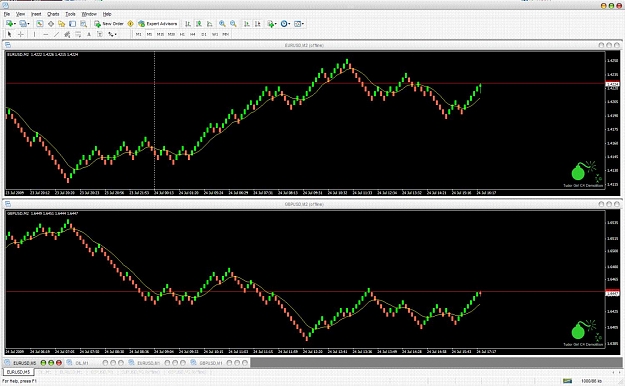Image resolution: width=625 pixels, height=386 pixels.
Task: Open the Periods clock dropdown
Action: [285, 24]
